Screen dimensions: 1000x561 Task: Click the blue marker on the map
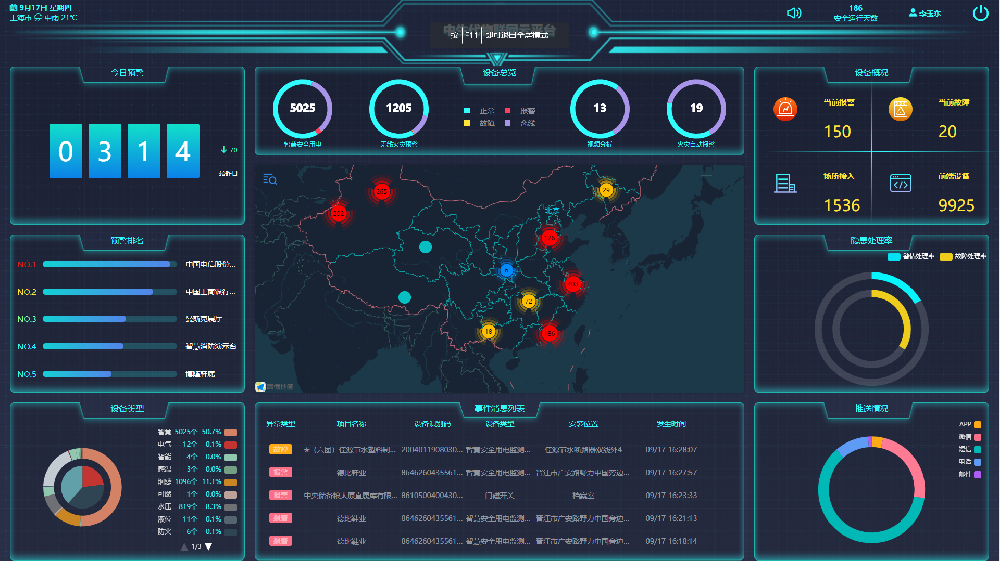pos(507,270)
